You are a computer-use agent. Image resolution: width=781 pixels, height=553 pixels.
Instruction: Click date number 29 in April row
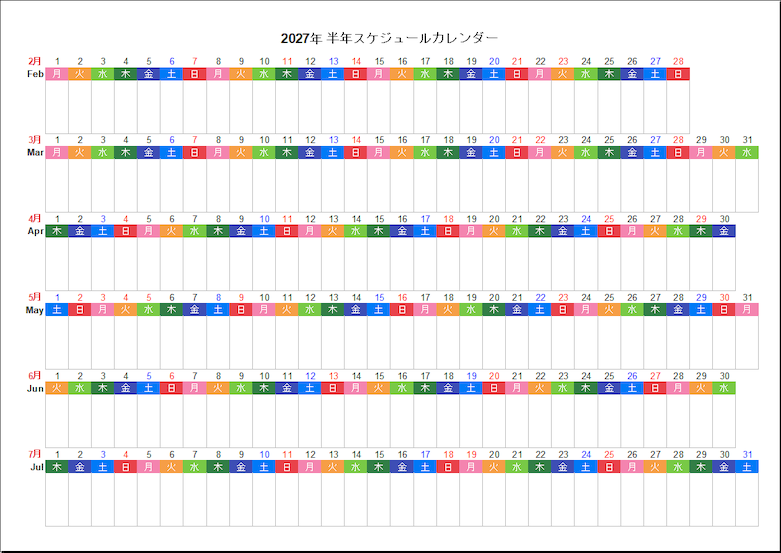(701, 219)
